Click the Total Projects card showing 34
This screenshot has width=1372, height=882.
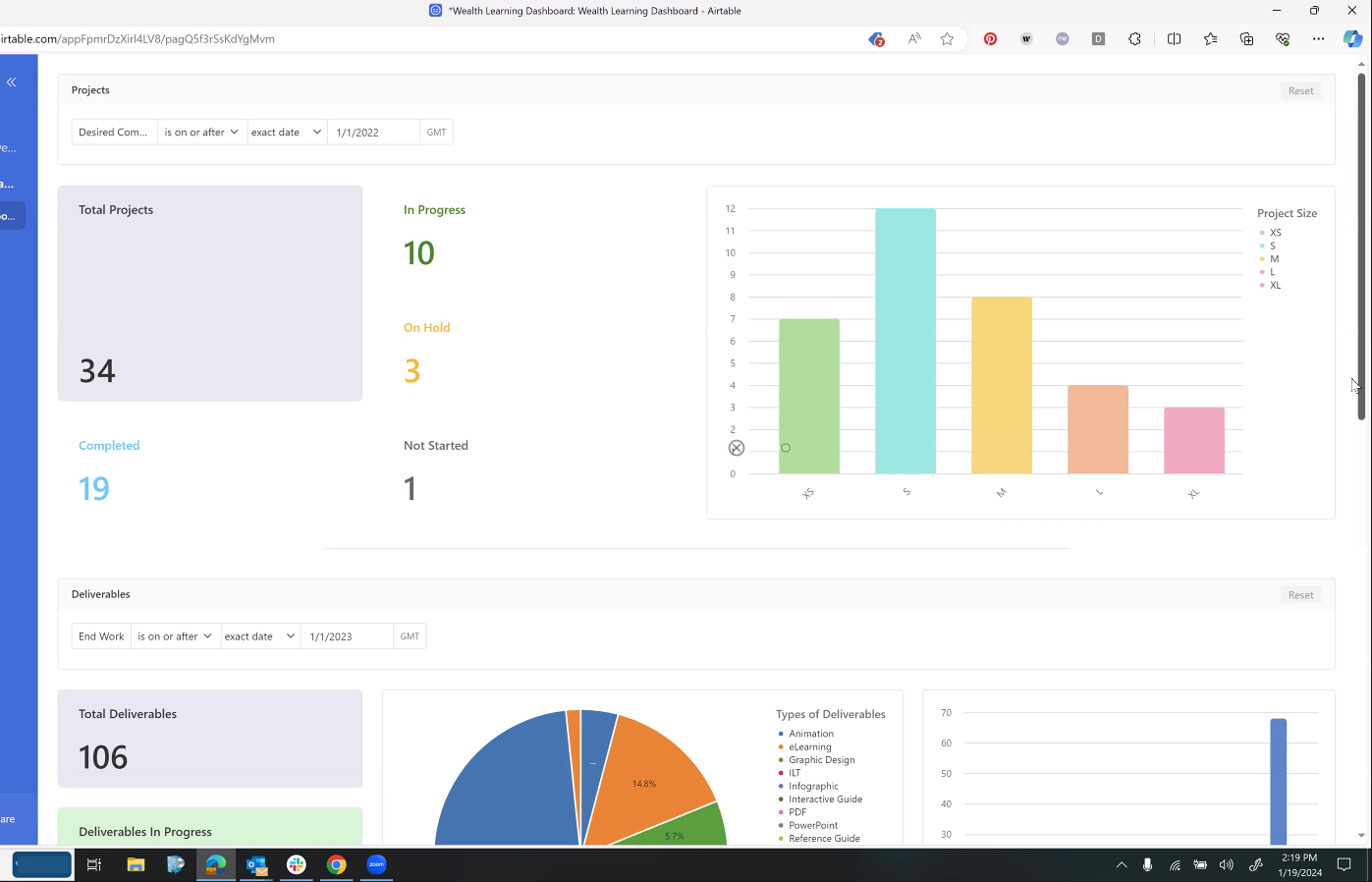coord(210,294)
